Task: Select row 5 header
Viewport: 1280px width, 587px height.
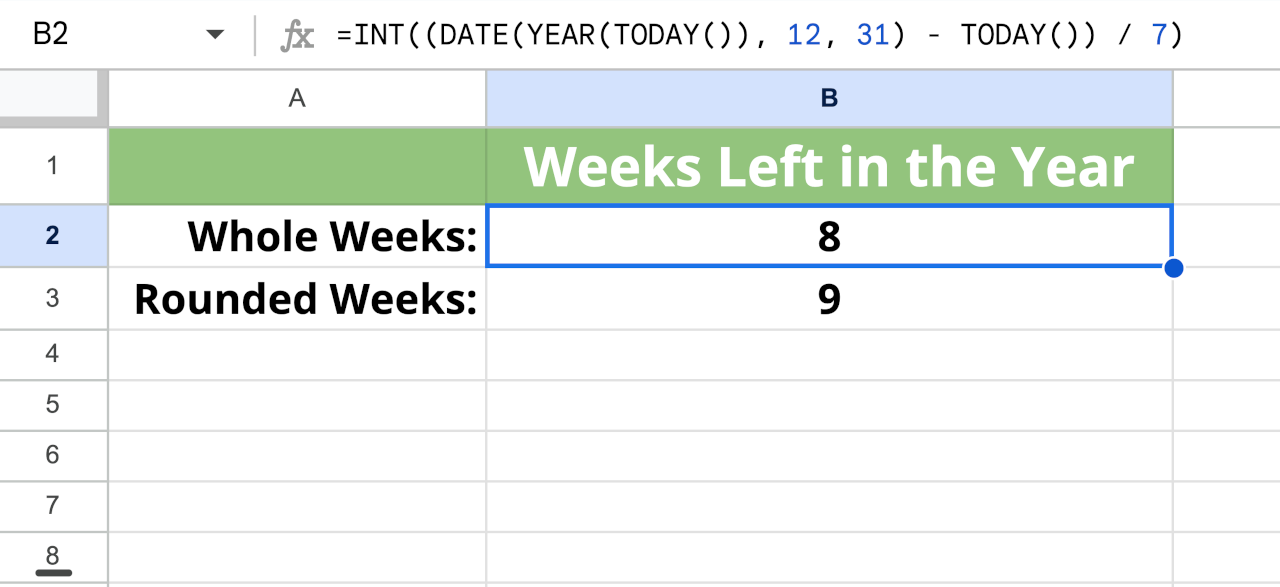Action: [52, 405]
